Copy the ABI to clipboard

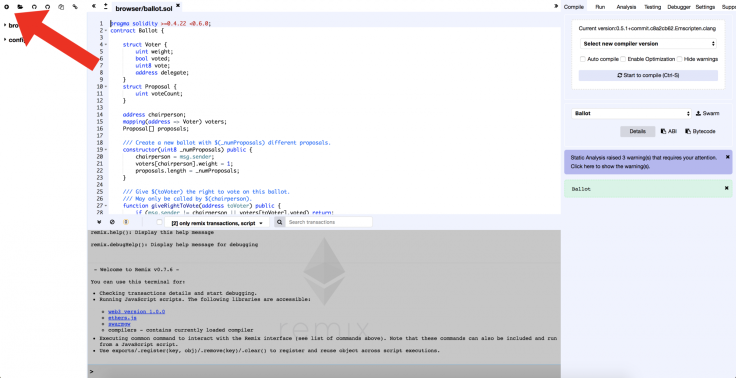click(669, 131)
